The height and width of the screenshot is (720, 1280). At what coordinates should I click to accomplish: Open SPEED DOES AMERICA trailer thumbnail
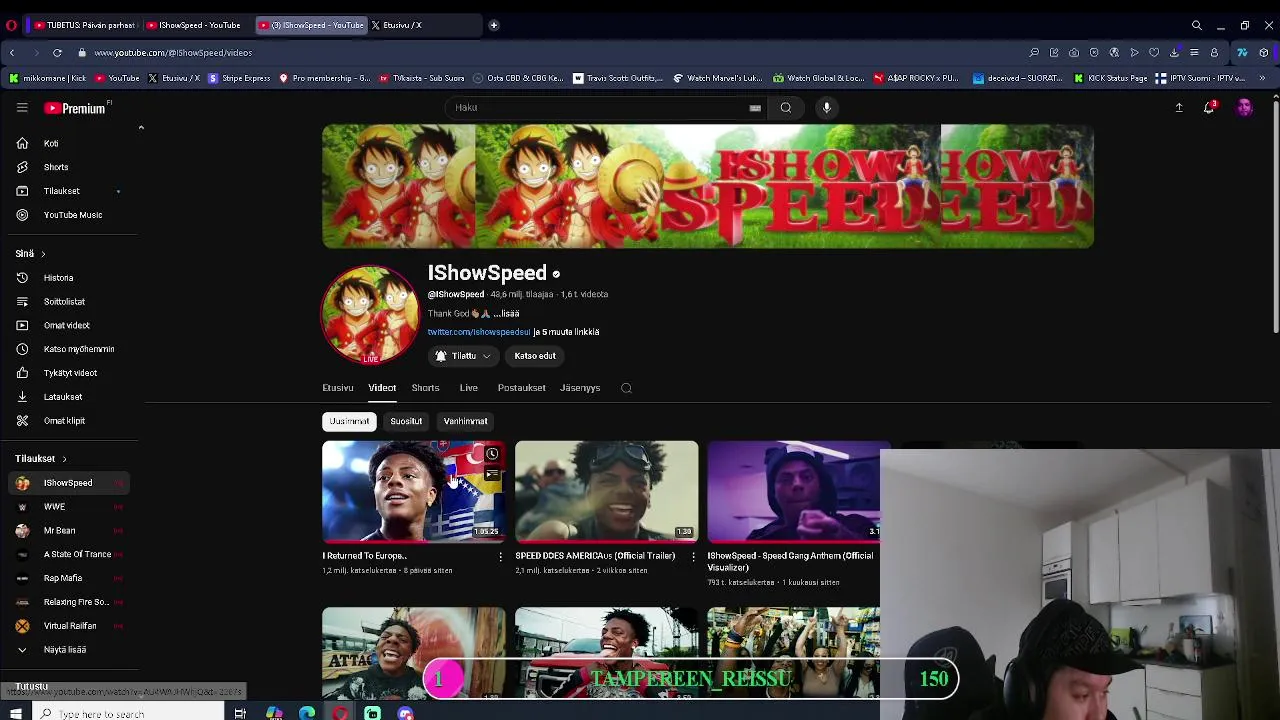[x=607, y=491]
